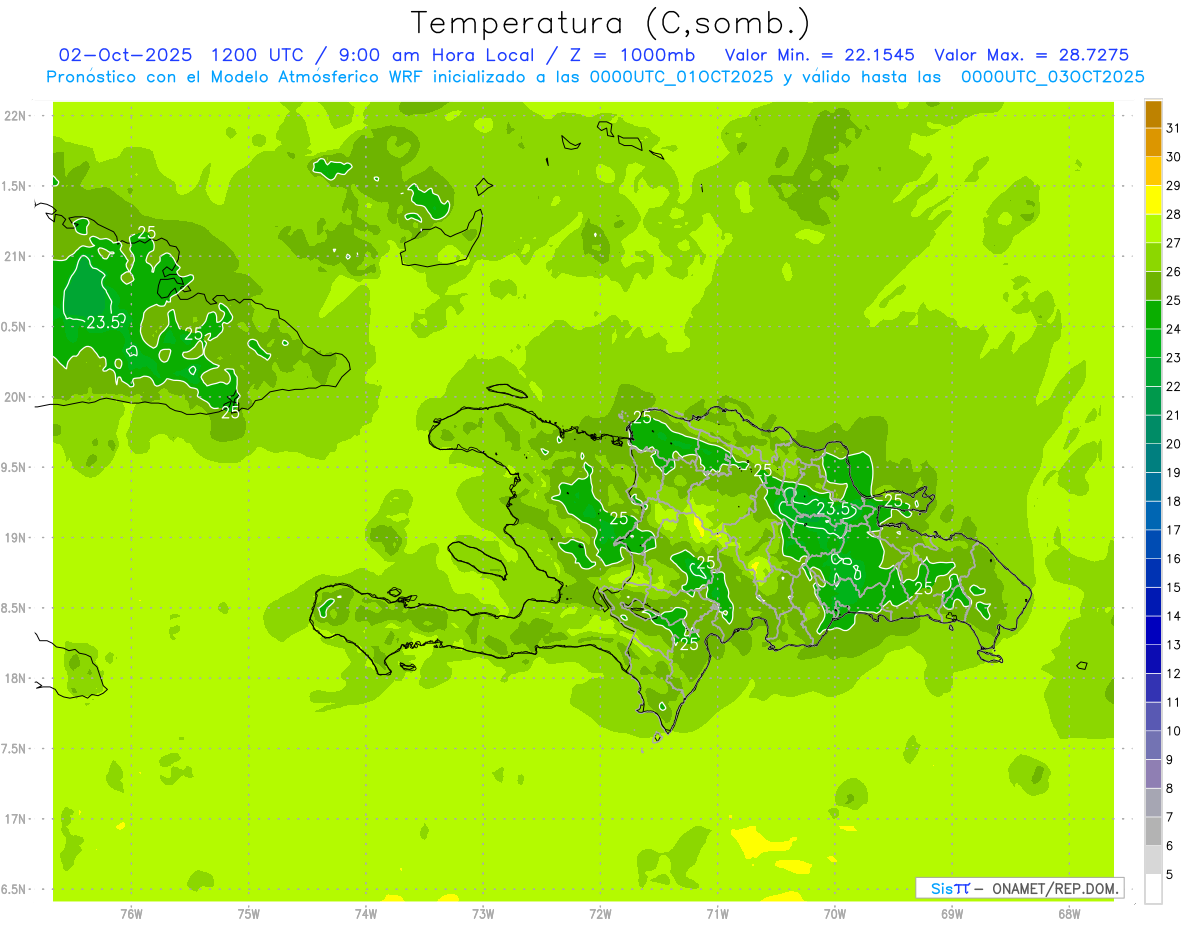Click the Temperatura (C,somb.) chart title
The image size is (1200, 927).
[611, 22]
